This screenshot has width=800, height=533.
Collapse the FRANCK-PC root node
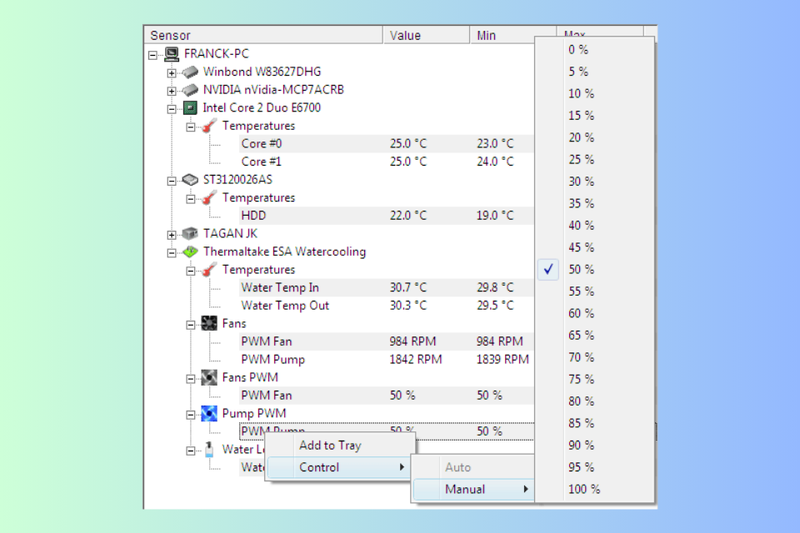153,55
